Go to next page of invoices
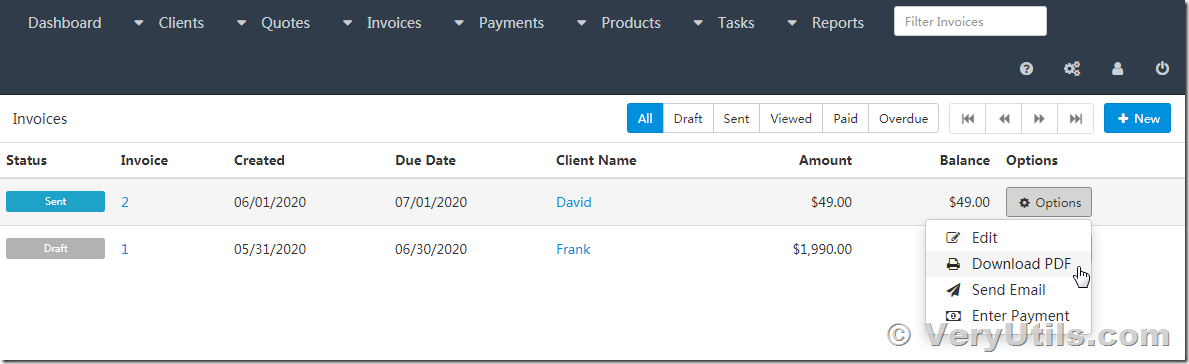This screenshot has width=1189, height=364. click(x=1040, y=118)
